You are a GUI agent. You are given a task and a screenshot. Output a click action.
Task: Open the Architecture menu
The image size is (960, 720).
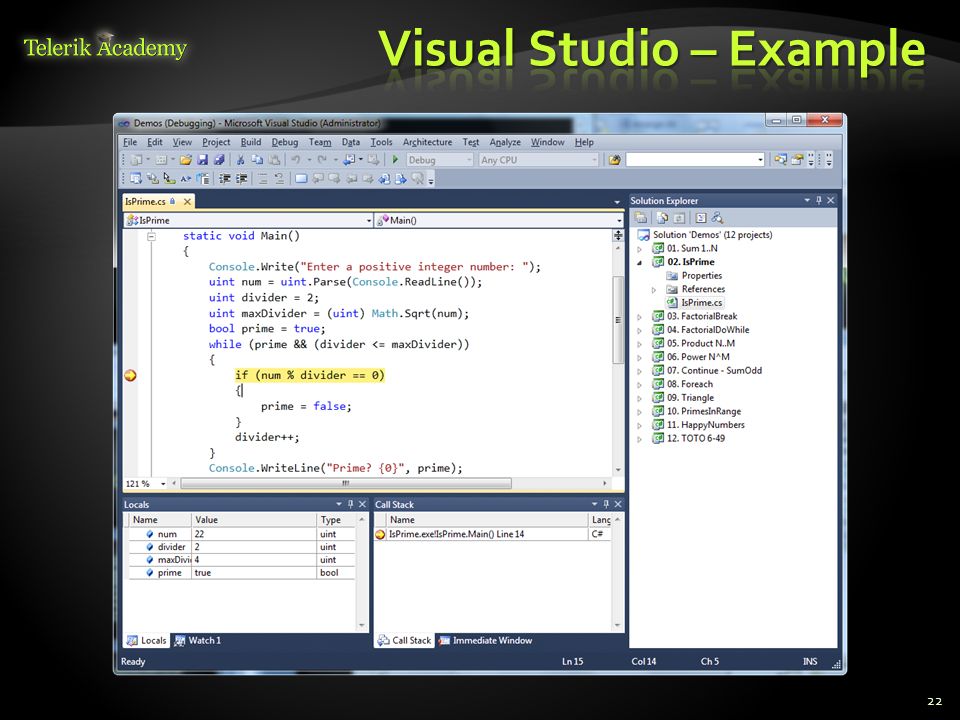tap(427, 142)
